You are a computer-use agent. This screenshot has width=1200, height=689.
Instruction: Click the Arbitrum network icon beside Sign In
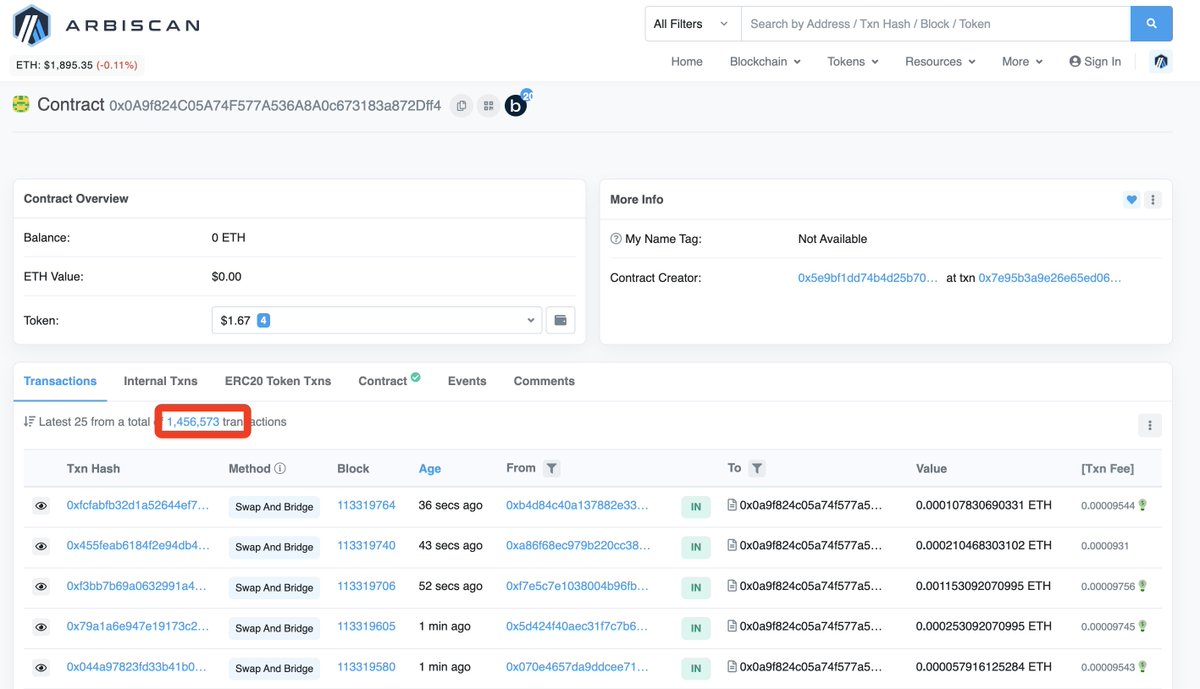click(1160, 61)
